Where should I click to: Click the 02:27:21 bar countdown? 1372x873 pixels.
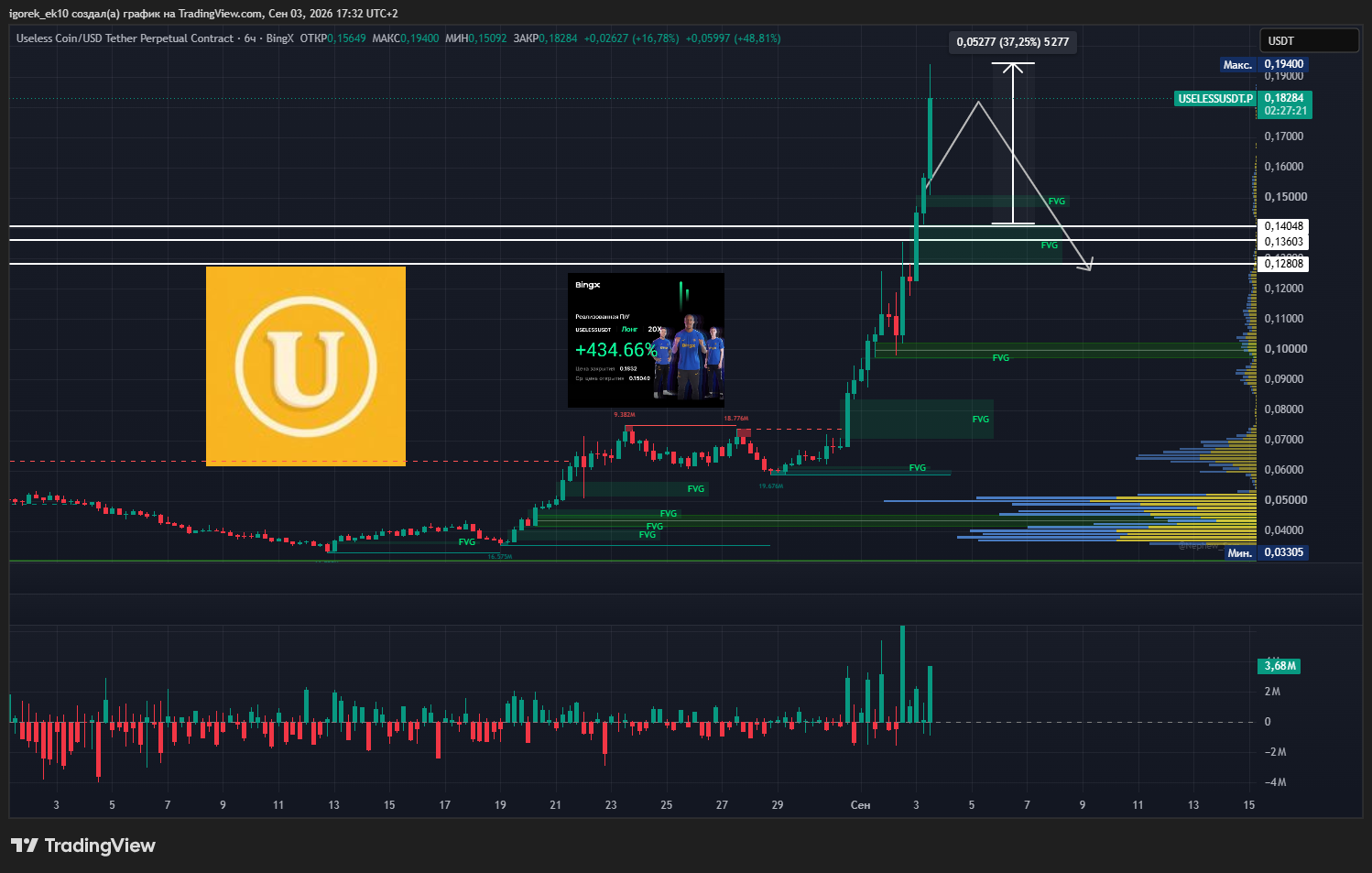point(1286,111)
